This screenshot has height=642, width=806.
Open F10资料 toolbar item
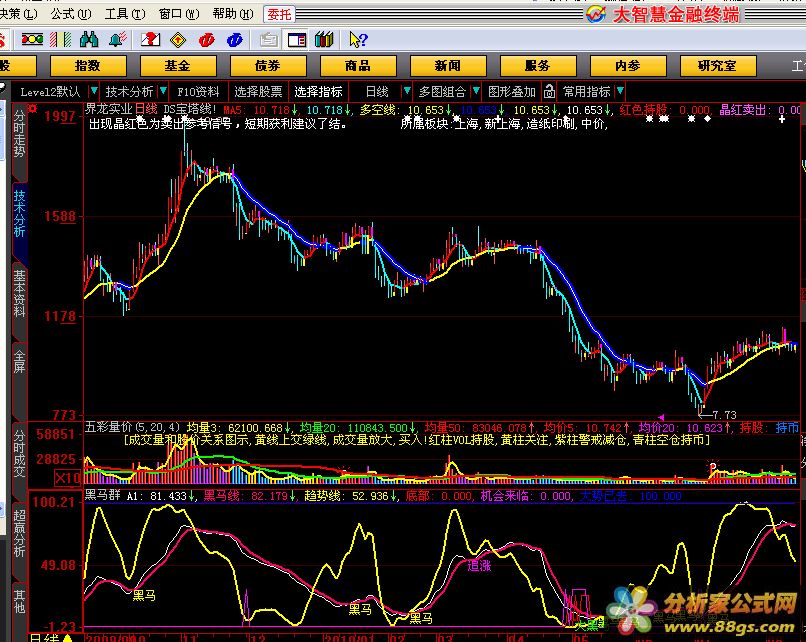pos(198,91)
